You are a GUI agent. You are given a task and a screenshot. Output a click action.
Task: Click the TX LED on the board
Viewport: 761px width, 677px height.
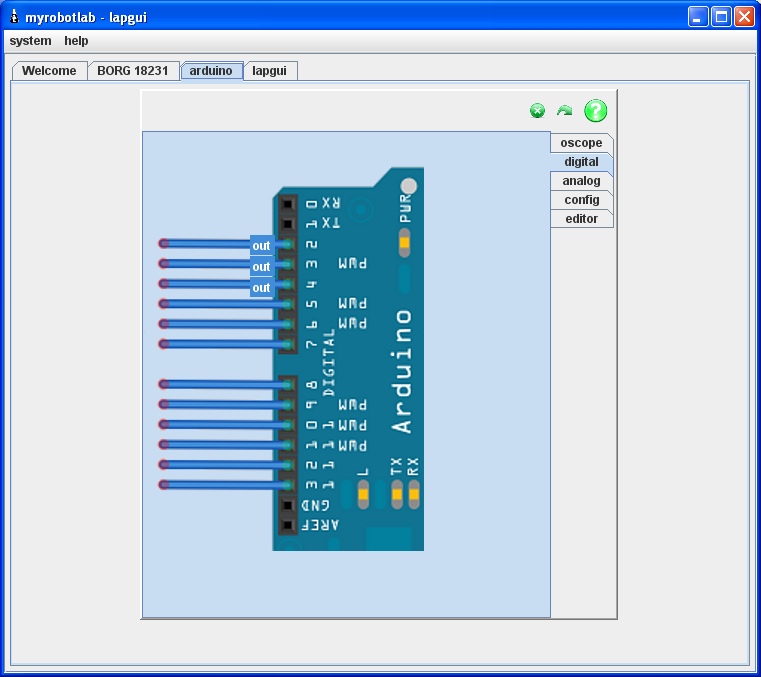click(x=397, y=495)
